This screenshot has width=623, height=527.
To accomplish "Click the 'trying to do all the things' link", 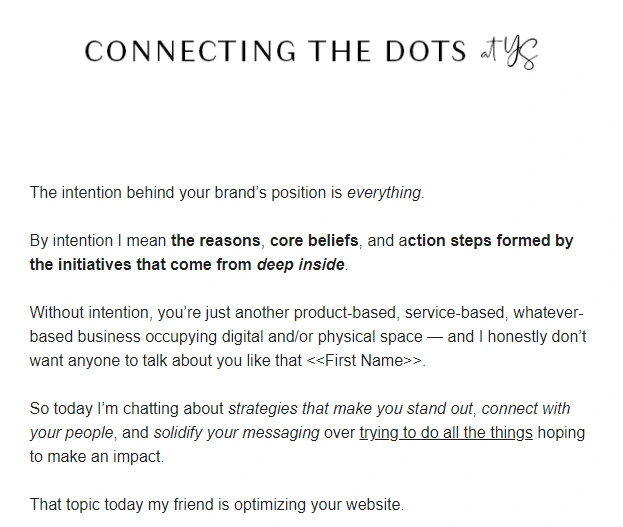I will [x=446, y=433].
